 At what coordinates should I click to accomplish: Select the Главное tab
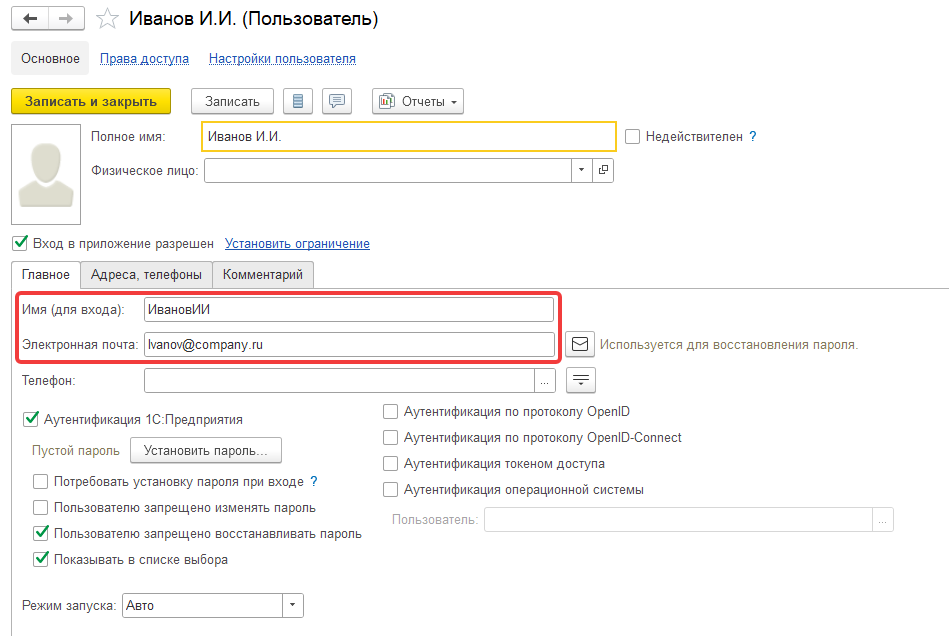(45, 275)
